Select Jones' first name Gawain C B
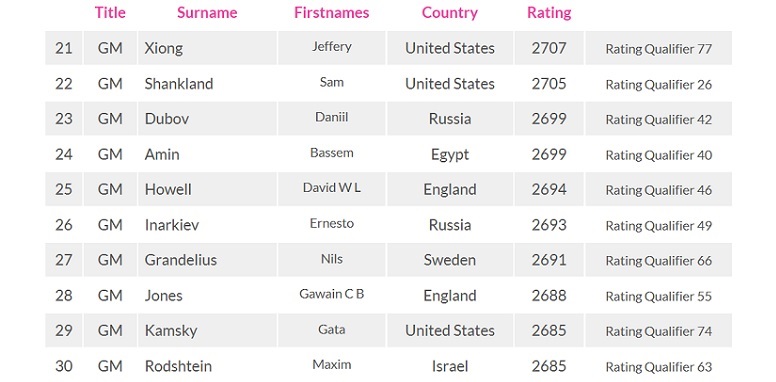The height and width of the screenshot is (382, 776). [x=332, y=294]
